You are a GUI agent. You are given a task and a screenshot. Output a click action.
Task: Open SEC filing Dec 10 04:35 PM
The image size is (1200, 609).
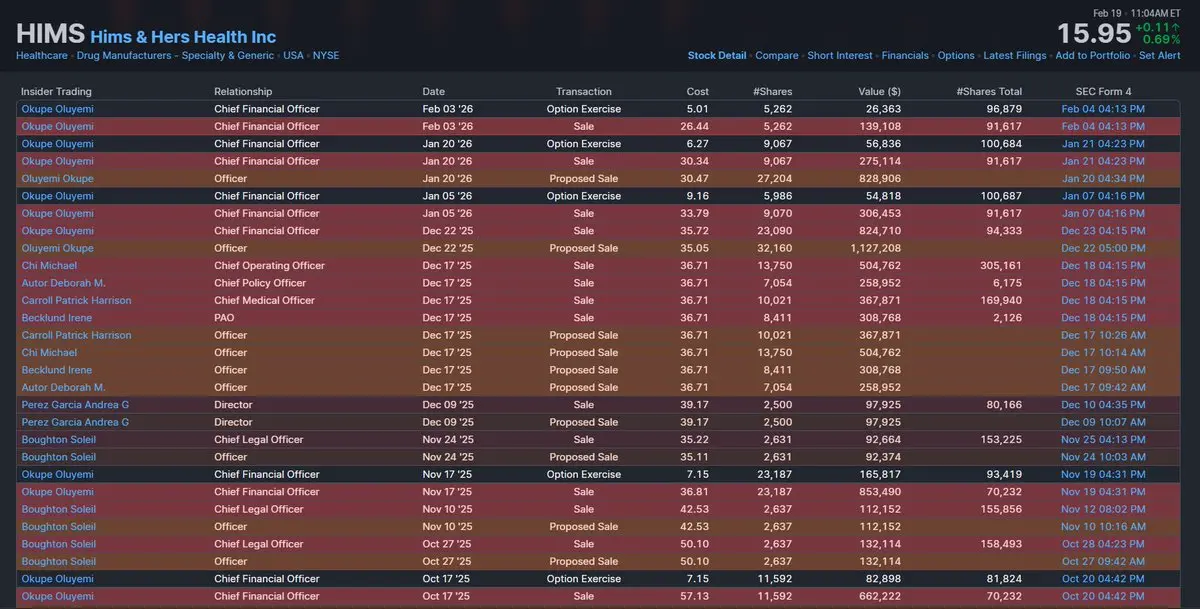click(1104, 405)
